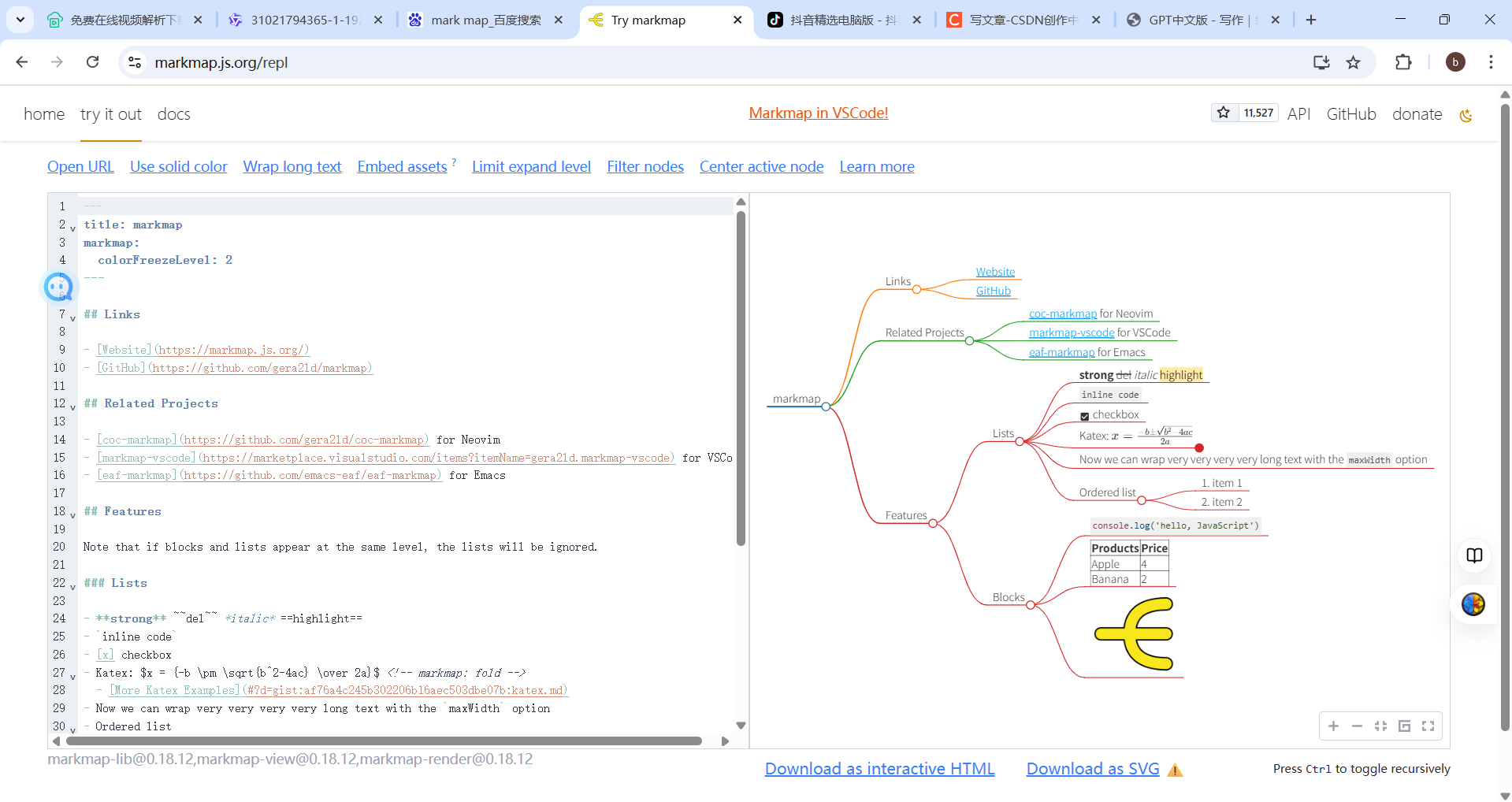Go to the home nav item
Image resolution: width=1512 pixels, height=802 pixels.
44,114
